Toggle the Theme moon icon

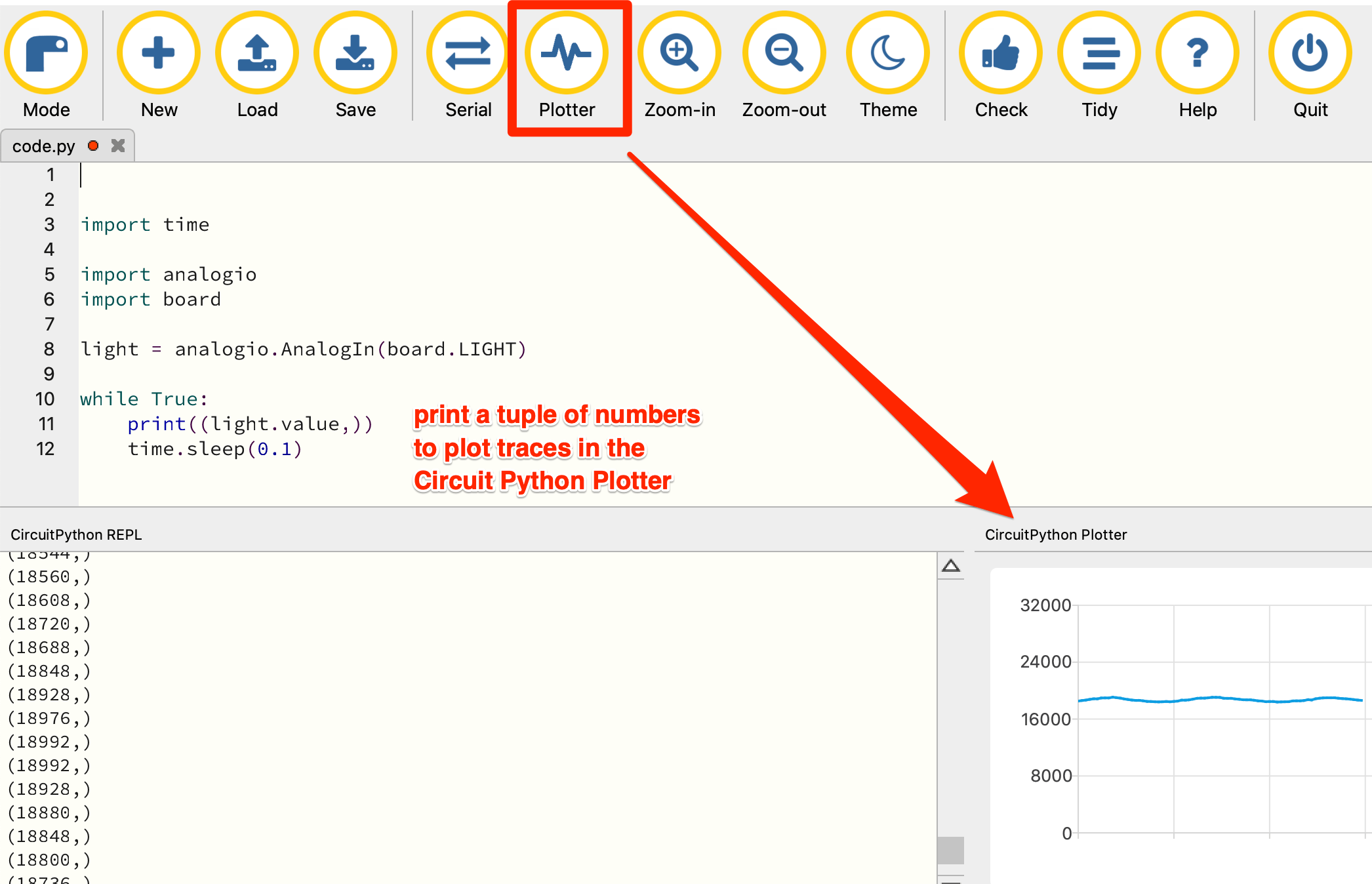(x=888, y=54)
